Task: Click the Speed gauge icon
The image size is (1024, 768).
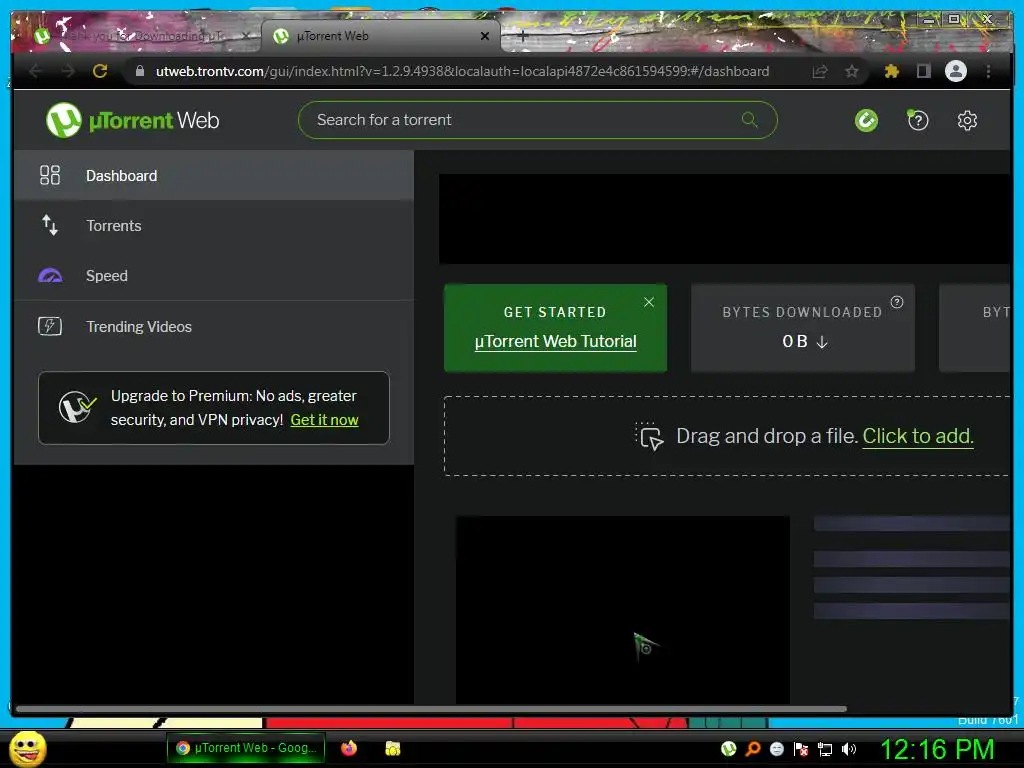Action: (50, 276)
